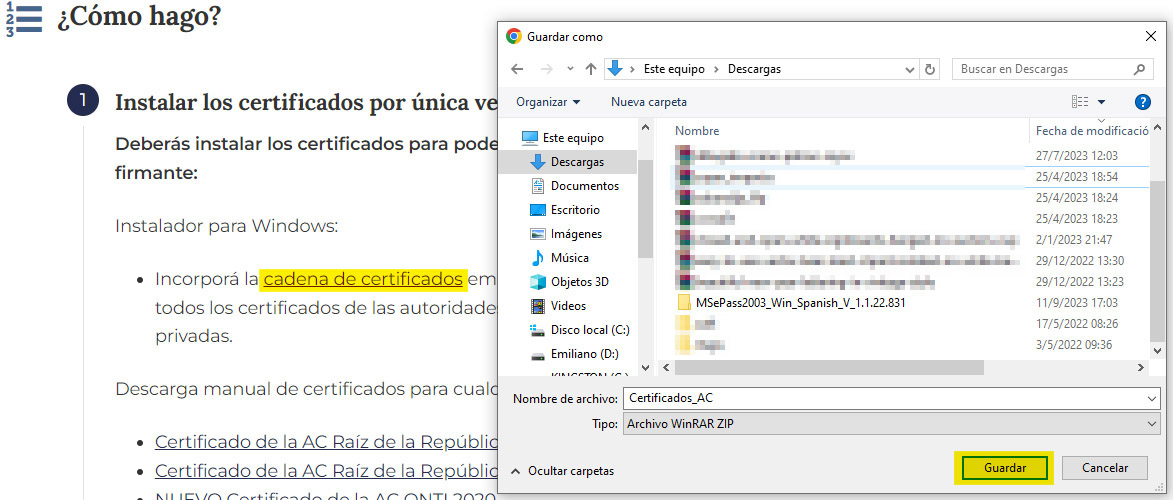
Task: Click the search magnifier icon
Action: pyautogui.click(x=1140, y=69)
